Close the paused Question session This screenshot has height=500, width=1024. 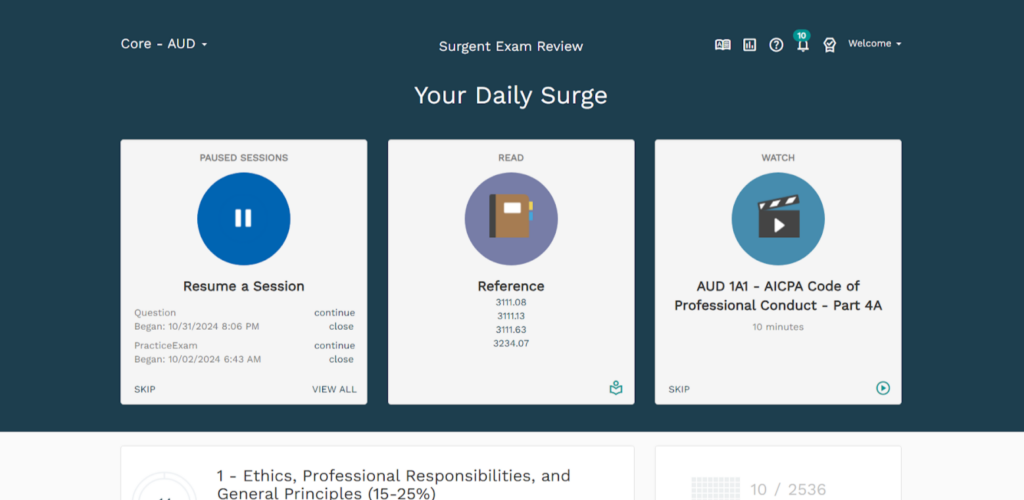(x=341, y=326)
